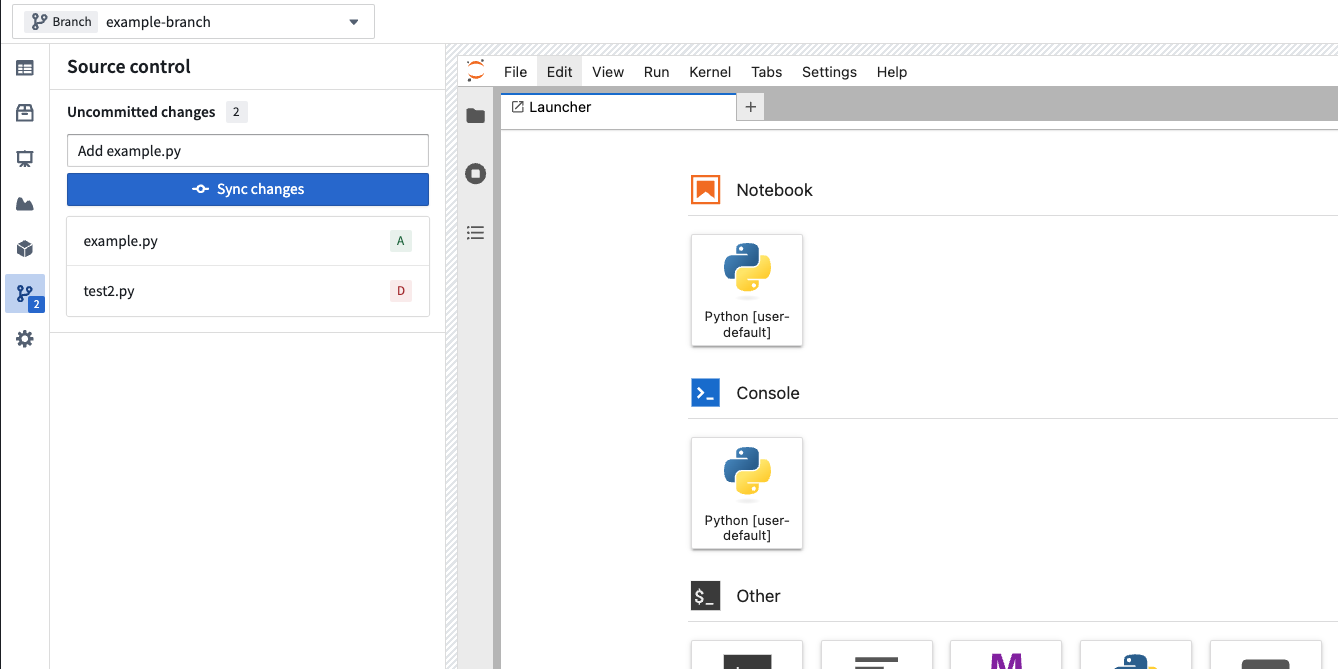Open the View menu
1338x669 pixels.
(x=608, y=72)
